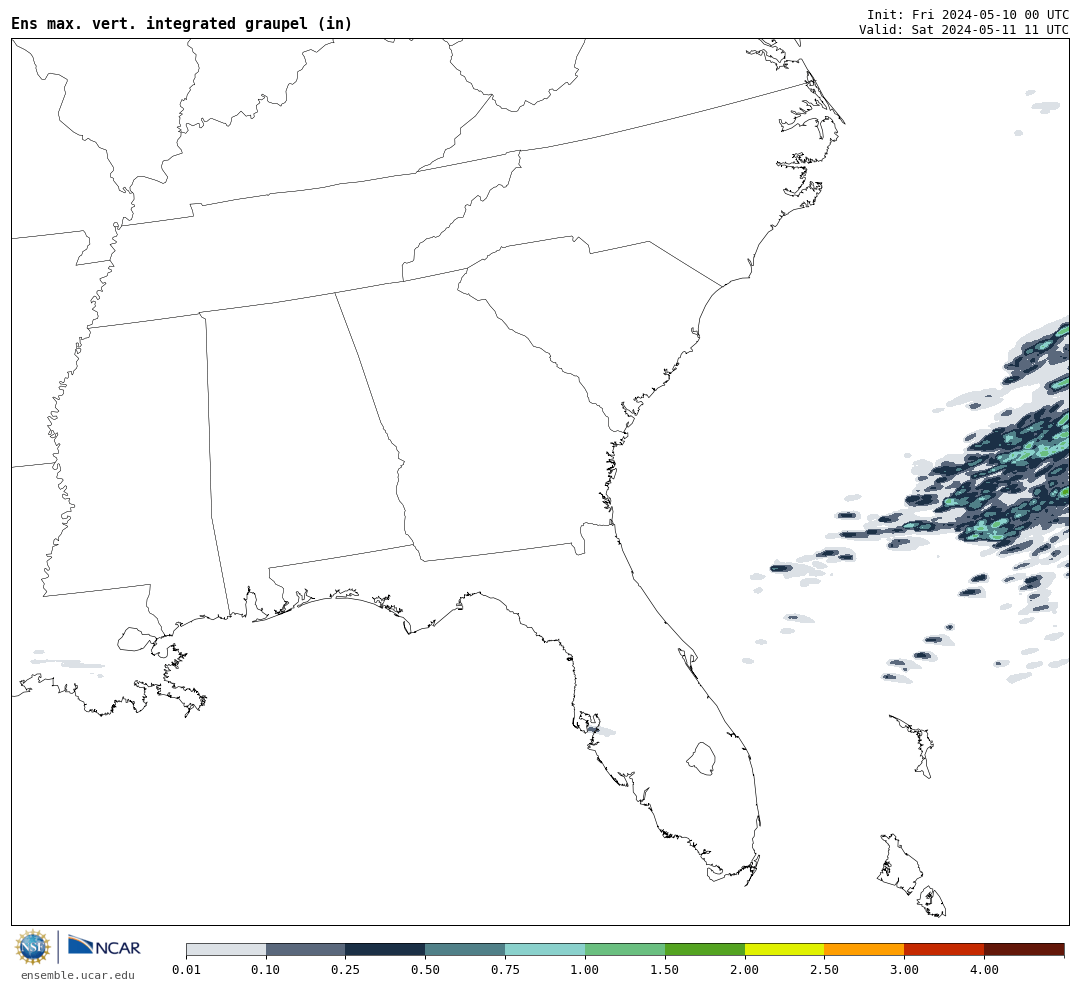The height and width of the screenshot is (988, 1080).
Task: Click the 4.00 colorbar tick label
Action: [x=984, y=970]
